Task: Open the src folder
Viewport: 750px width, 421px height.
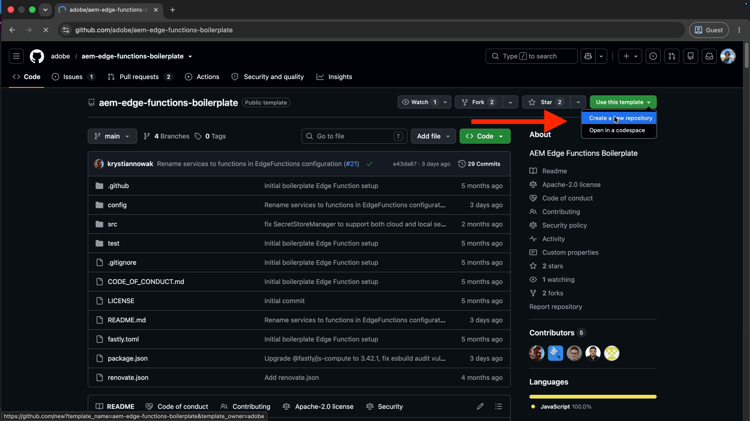Action: point(112,224)
